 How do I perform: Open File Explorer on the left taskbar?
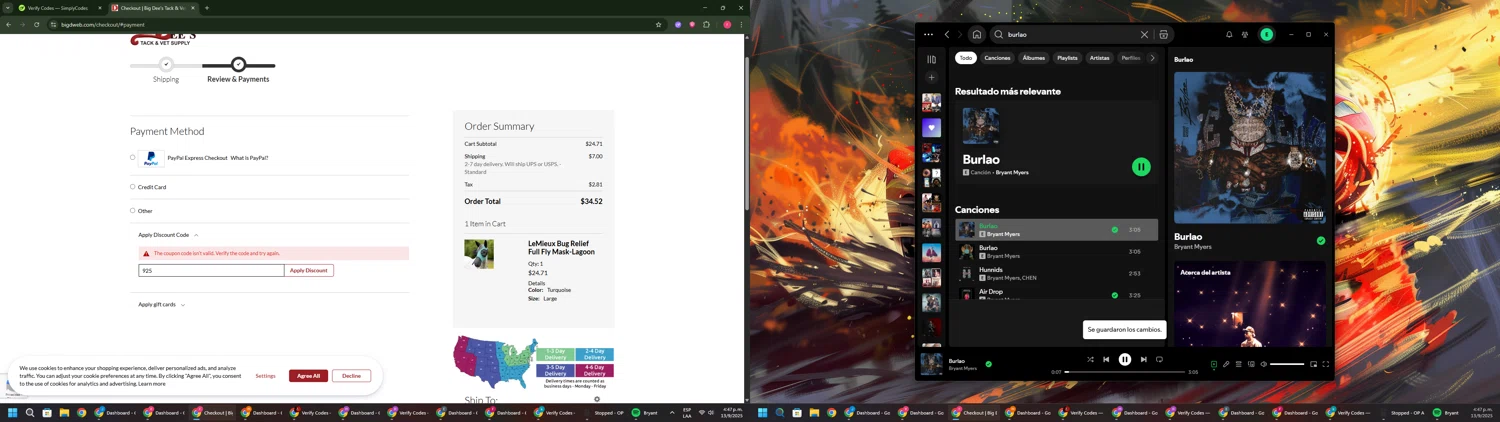pyautogui.click(x=64, y=412)
